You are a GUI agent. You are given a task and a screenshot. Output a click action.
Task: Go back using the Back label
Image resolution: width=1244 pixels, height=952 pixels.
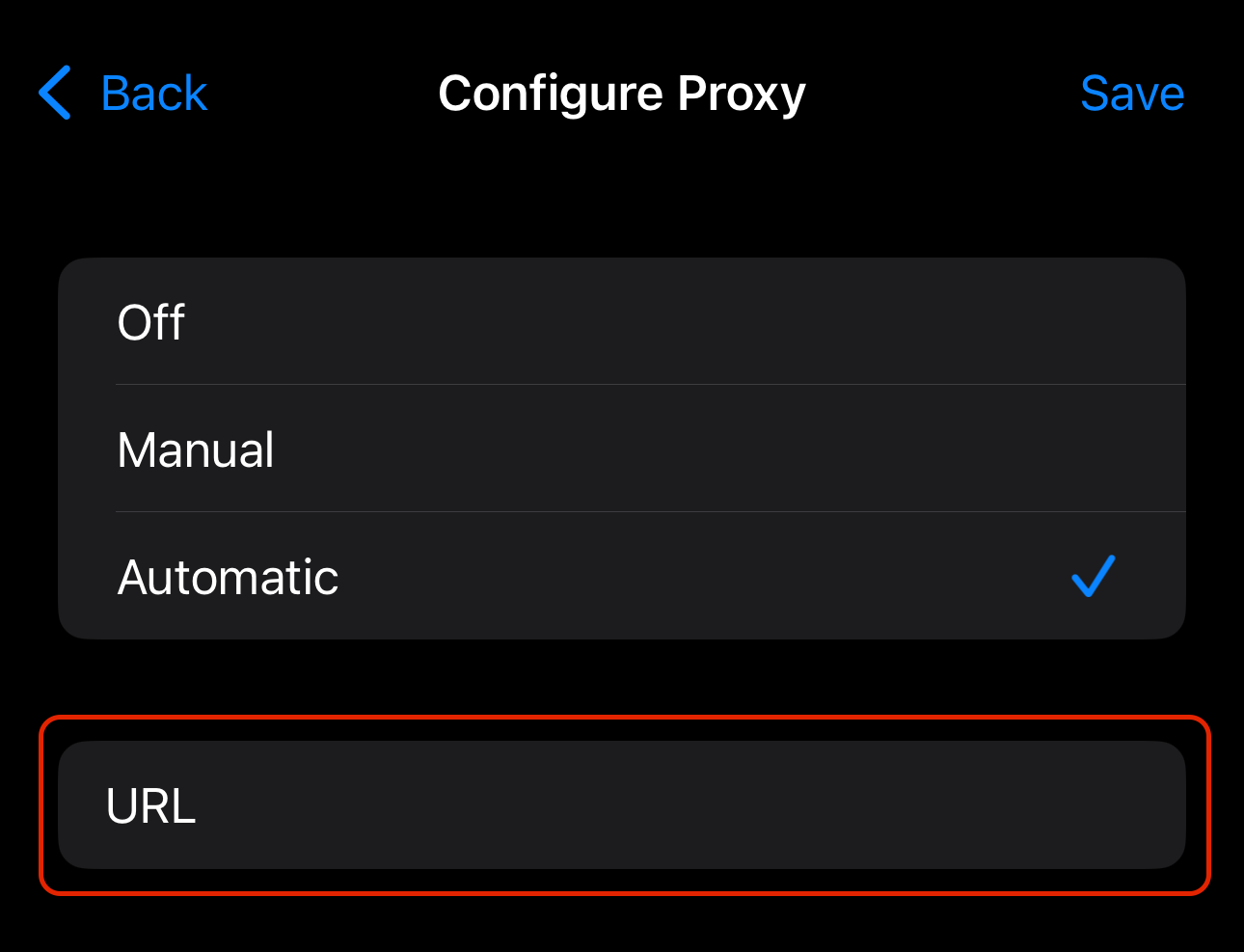point(153,94)
